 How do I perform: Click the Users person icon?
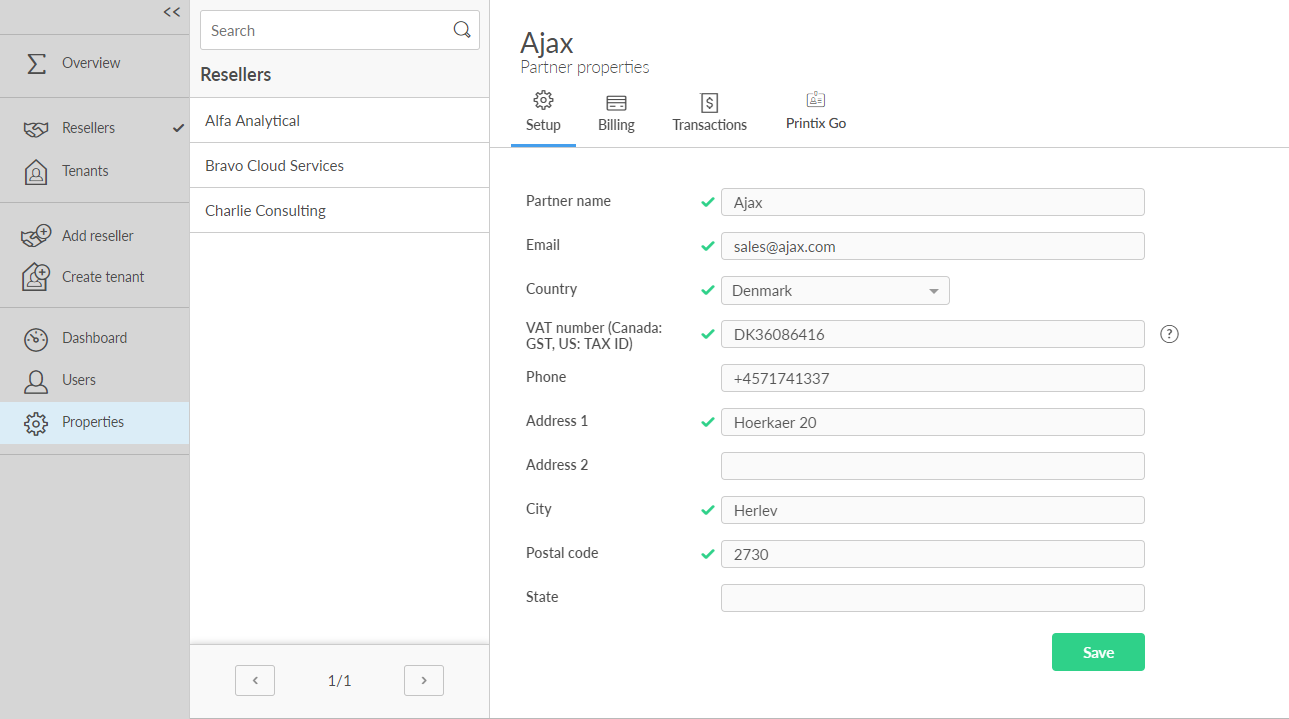tap(36, 381)
